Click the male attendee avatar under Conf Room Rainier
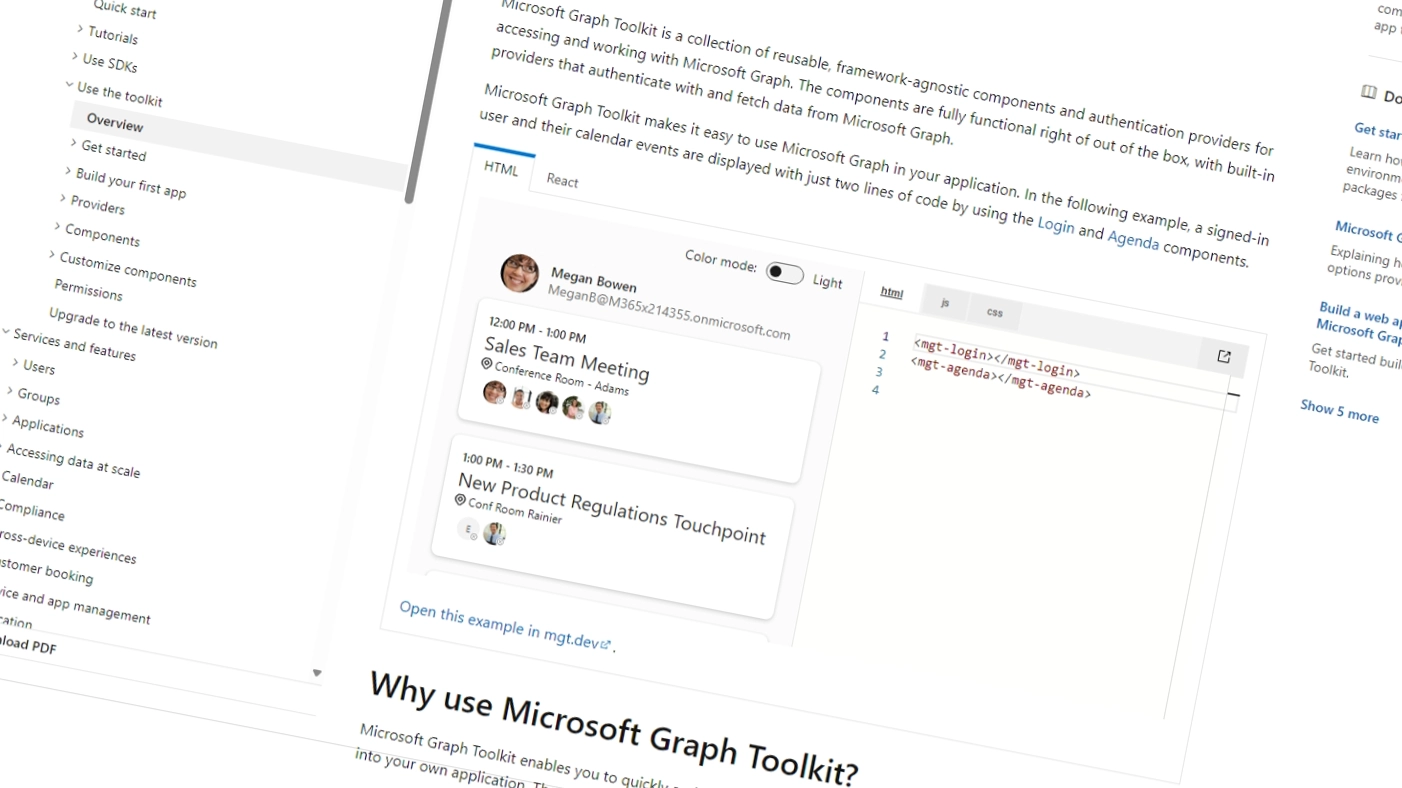Image resolution: width=1402 pixels, height=788 pixels. (493, 533)
